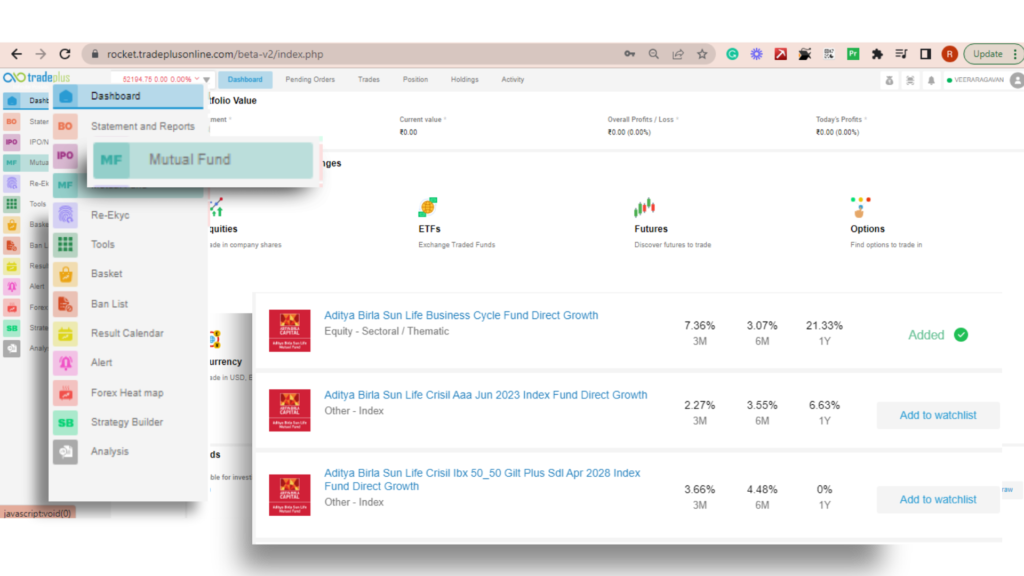This screenshot has width=1024, height=576.
Task: Select the Basket icon in the menu
Action: click(64, 273)
